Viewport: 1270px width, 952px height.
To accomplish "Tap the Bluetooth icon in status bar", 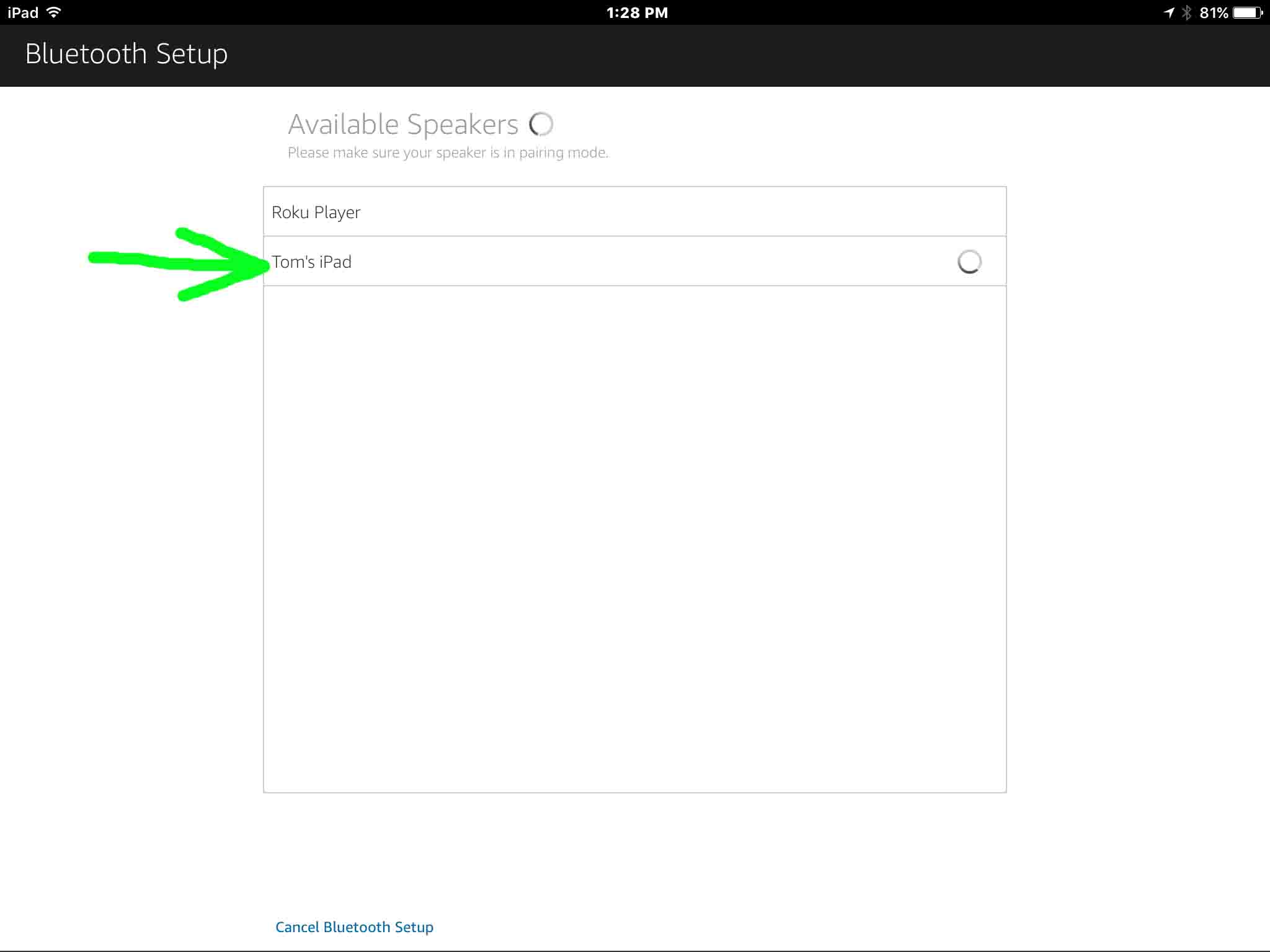I will [x=1186, y=12].
